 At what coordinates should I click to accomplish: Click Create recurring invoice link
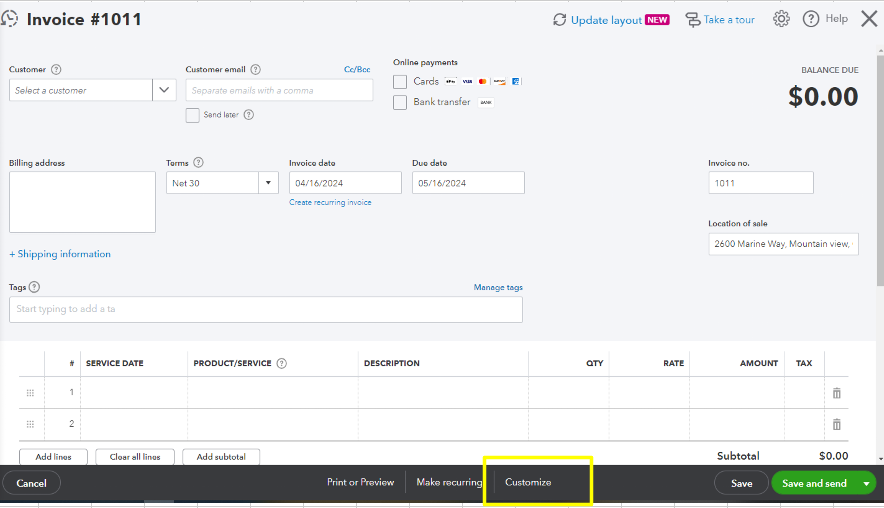coord(330,203)
